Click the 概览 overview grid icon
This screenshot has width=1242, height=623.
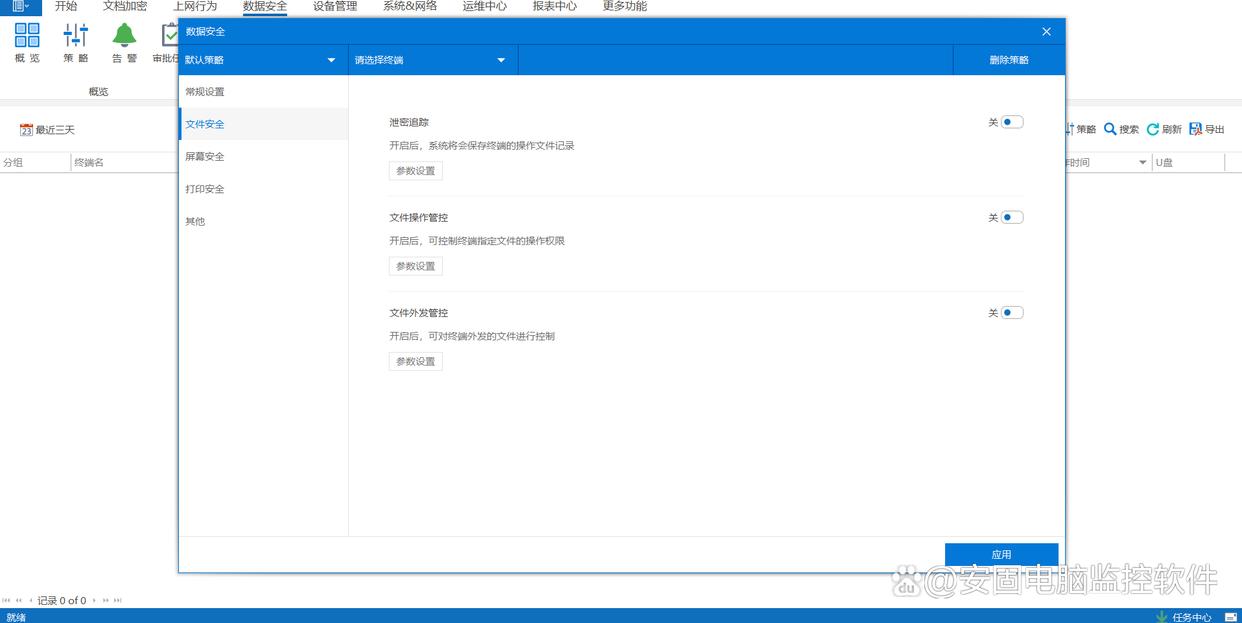click(x=27, y=36)
